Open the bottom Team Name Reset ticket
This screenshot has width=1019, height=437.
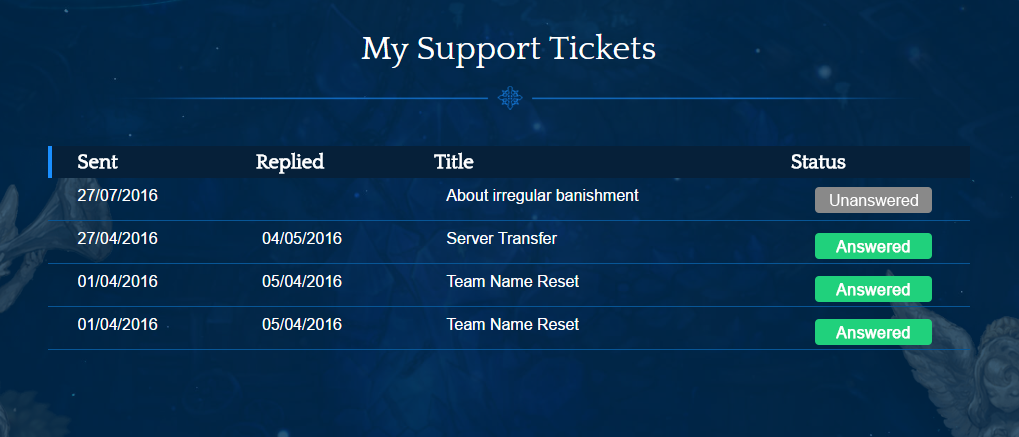point(512,325)
